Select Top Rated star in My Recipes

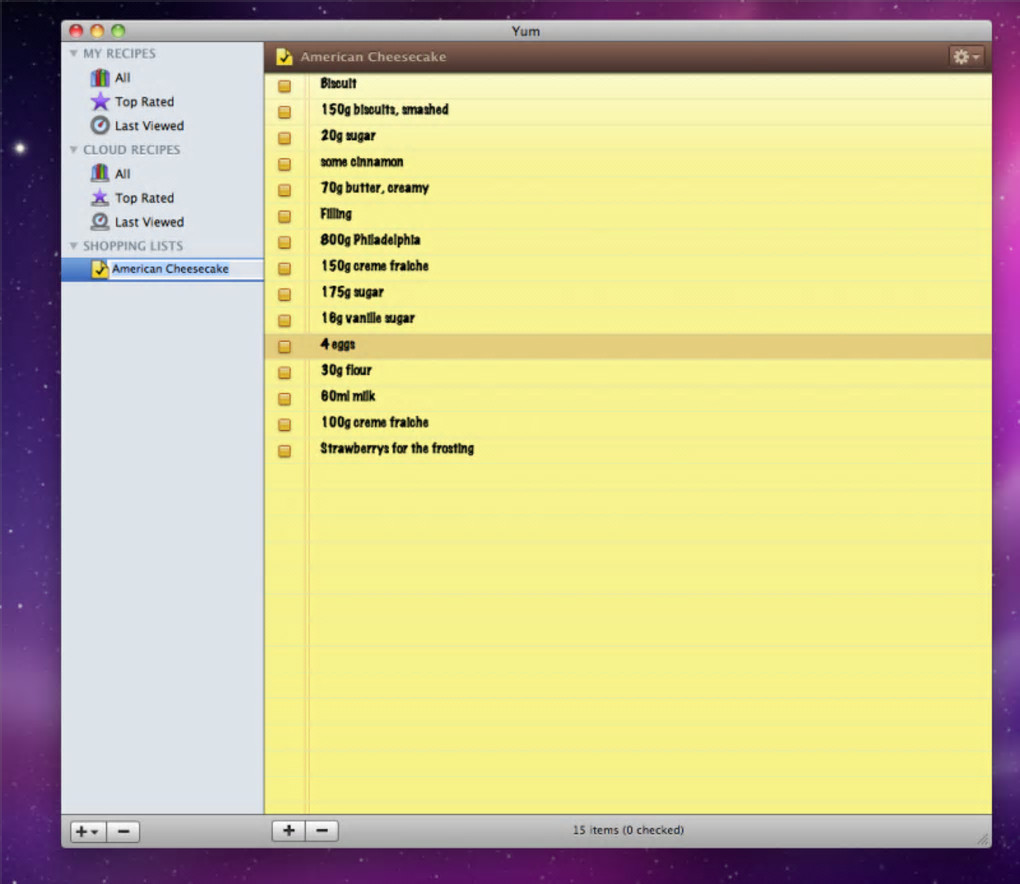(100, 101)
